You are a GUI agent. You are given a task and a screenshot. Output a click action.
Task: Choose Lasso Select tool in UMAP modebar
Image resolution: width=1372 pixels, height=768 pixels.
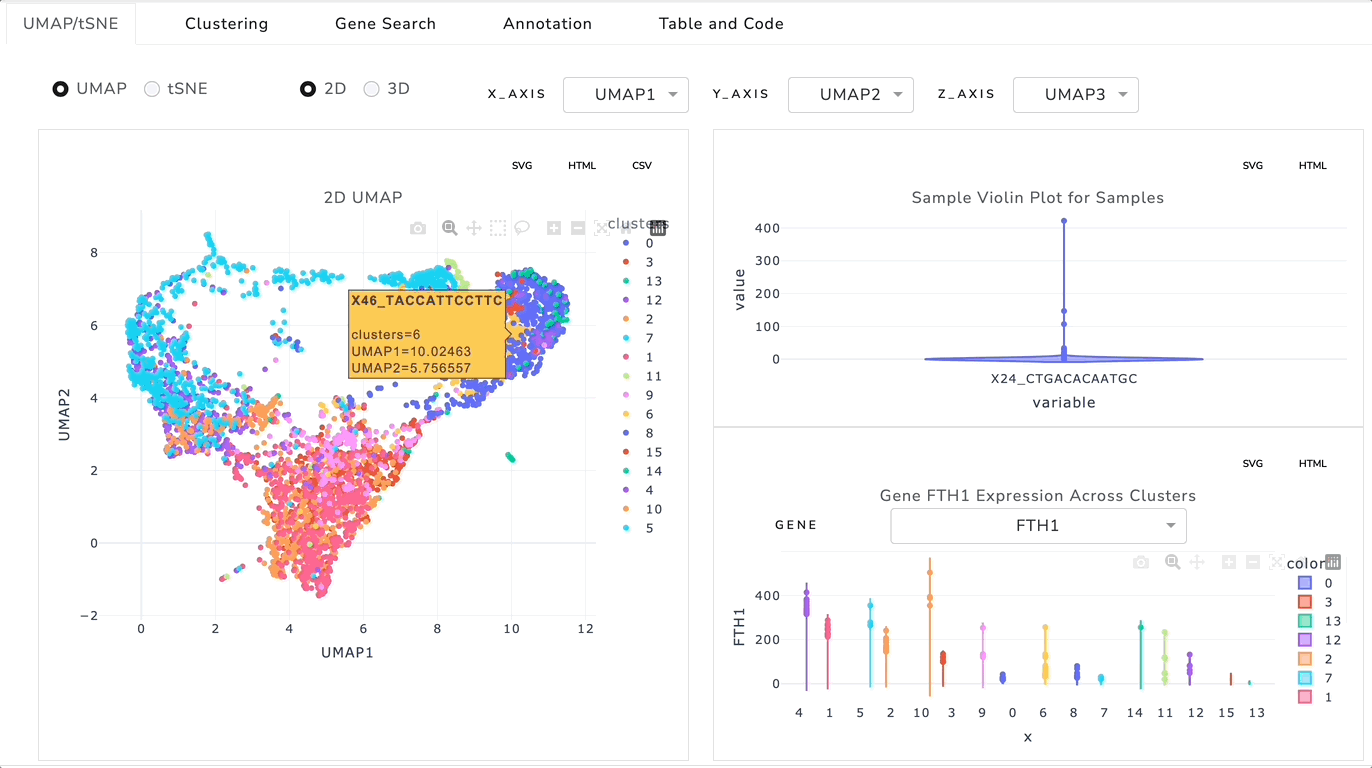pos(522,228)
